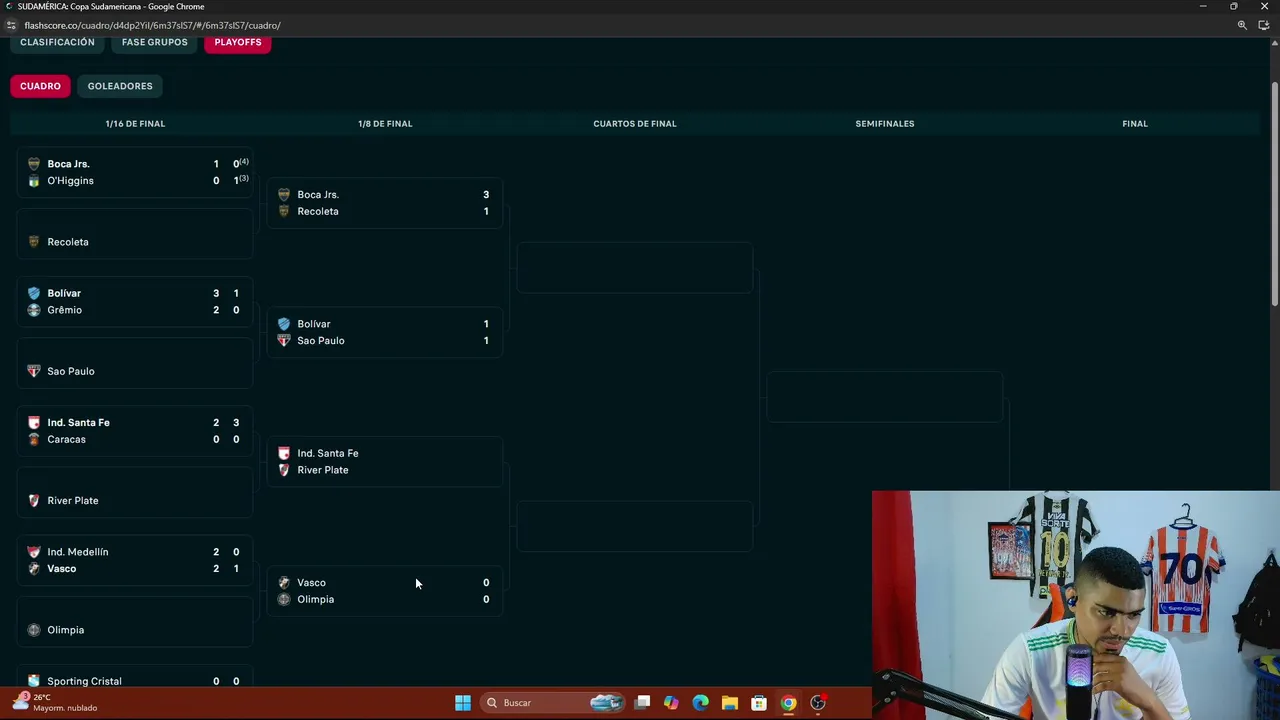Click the Vasco crest in 1/16 round
The height and width of the screenshot is (720, 1280).
(34, 569)
